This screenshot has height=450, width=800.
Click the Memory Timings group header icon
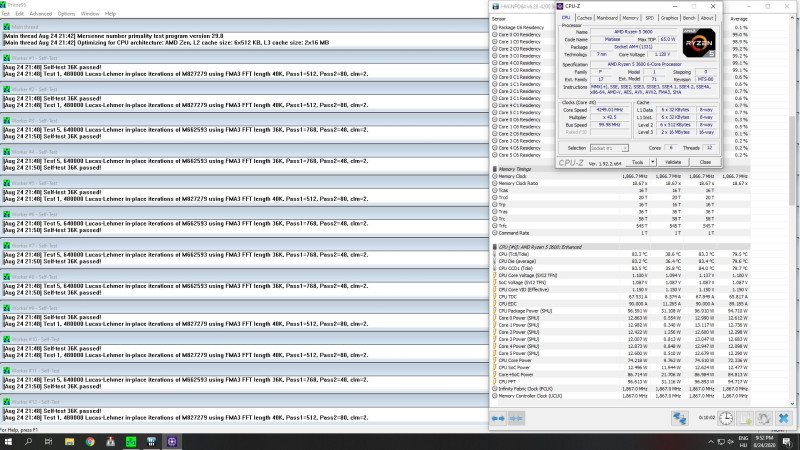(x=494, y=169)
